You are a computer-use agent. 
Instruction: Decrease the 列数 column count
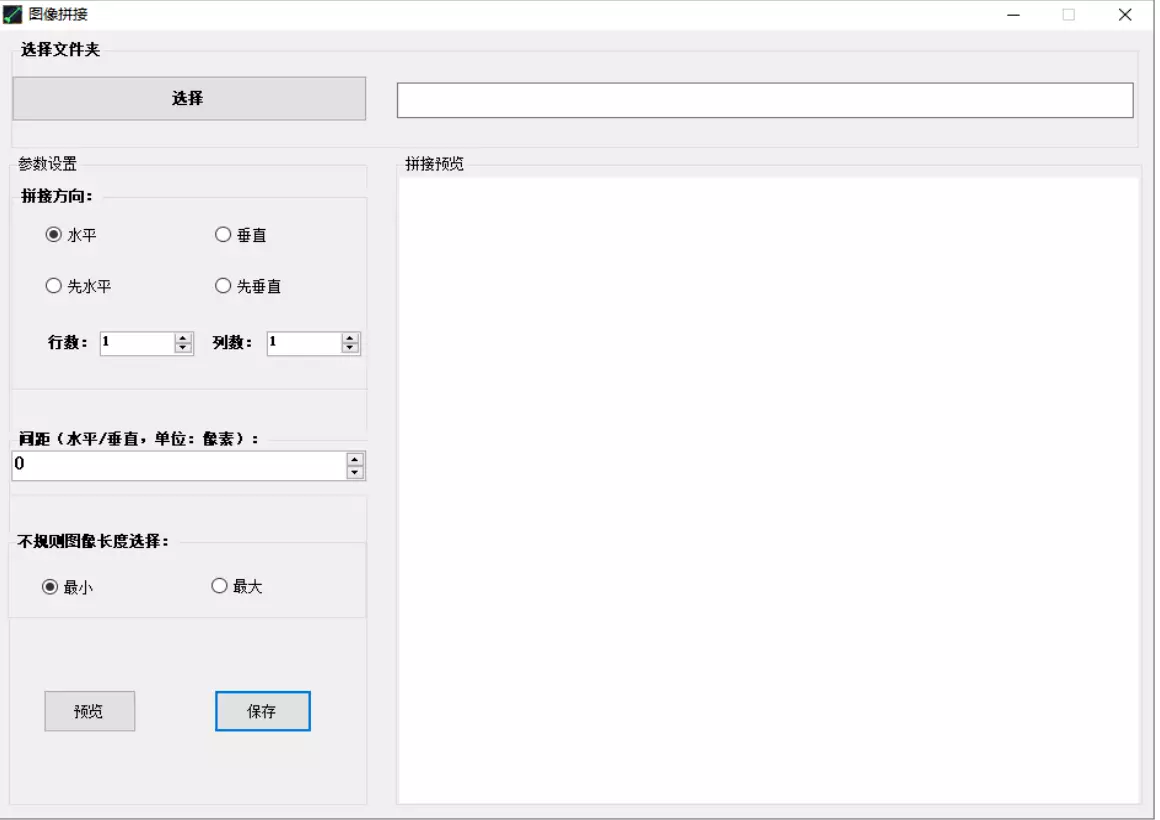tap(350, 348)
